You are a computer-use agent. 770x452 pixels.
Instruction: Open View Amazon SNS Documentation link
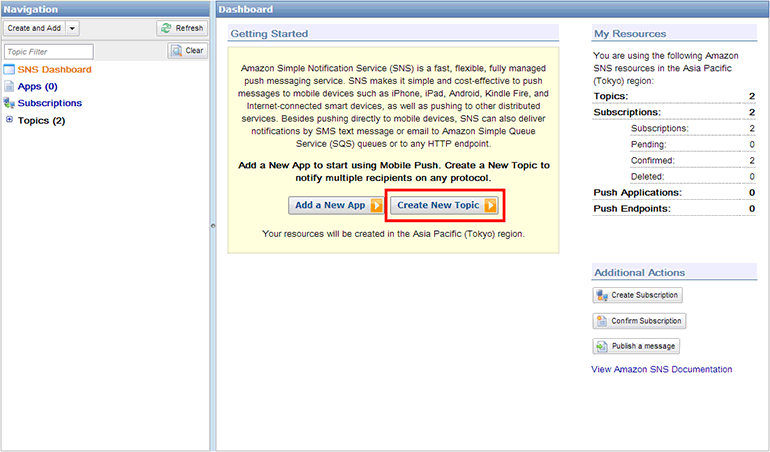pos(661,369)
